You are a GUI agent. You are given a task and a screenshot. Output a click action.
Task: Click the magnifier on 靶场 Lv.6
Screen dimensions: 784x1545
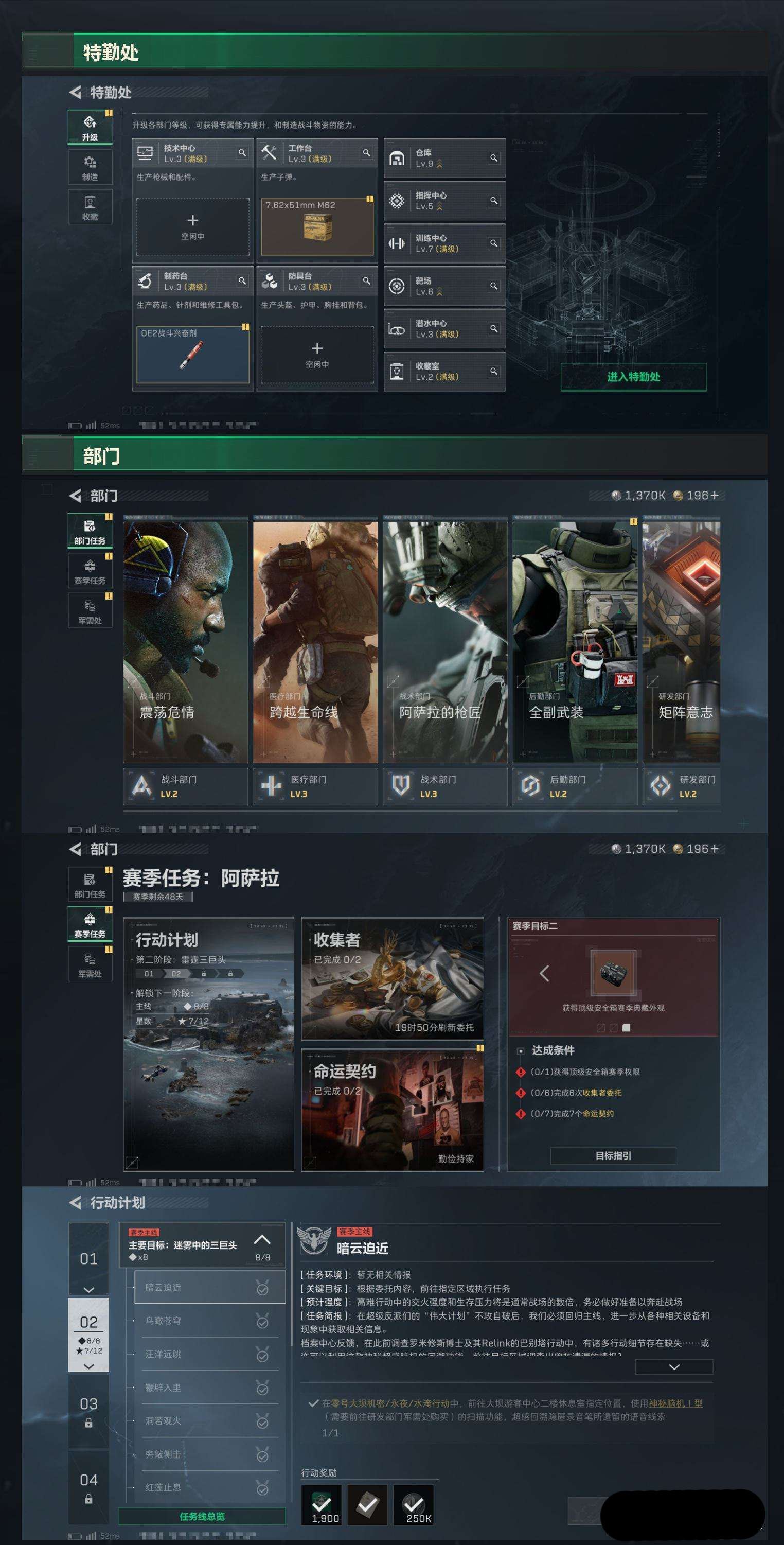pos(494,286)
